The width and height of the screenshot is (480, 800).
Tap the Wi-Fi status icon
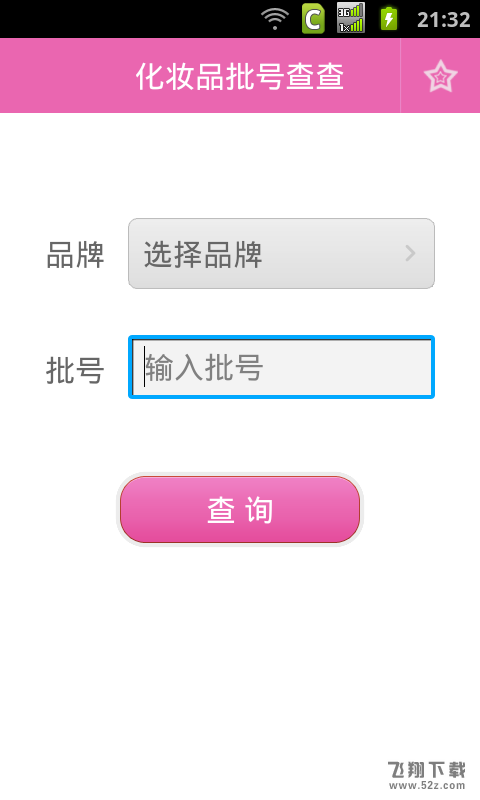275,19
